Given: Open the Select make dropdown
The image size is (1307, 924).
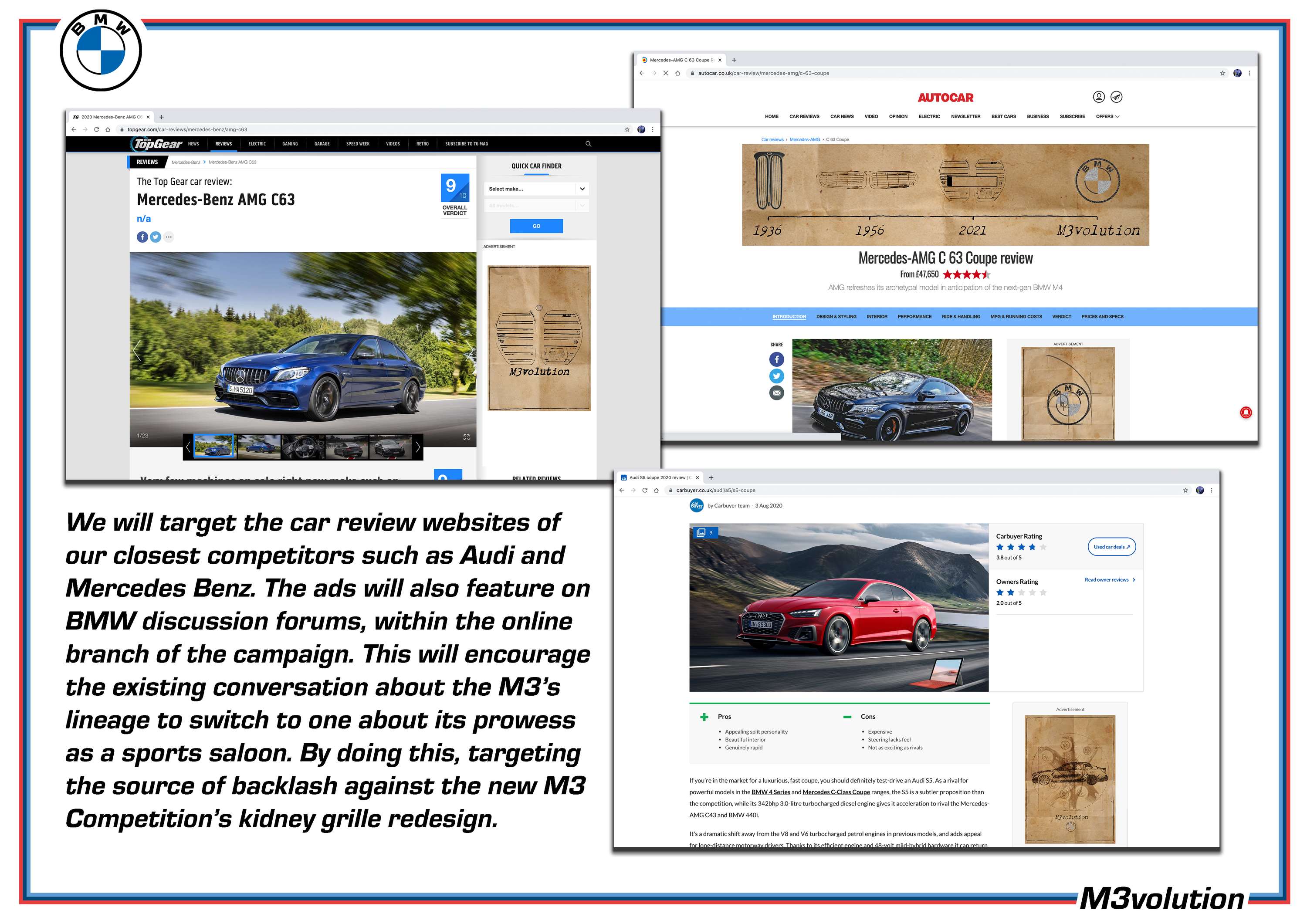Looking at the screenshot, I should (x=536, y=189).
